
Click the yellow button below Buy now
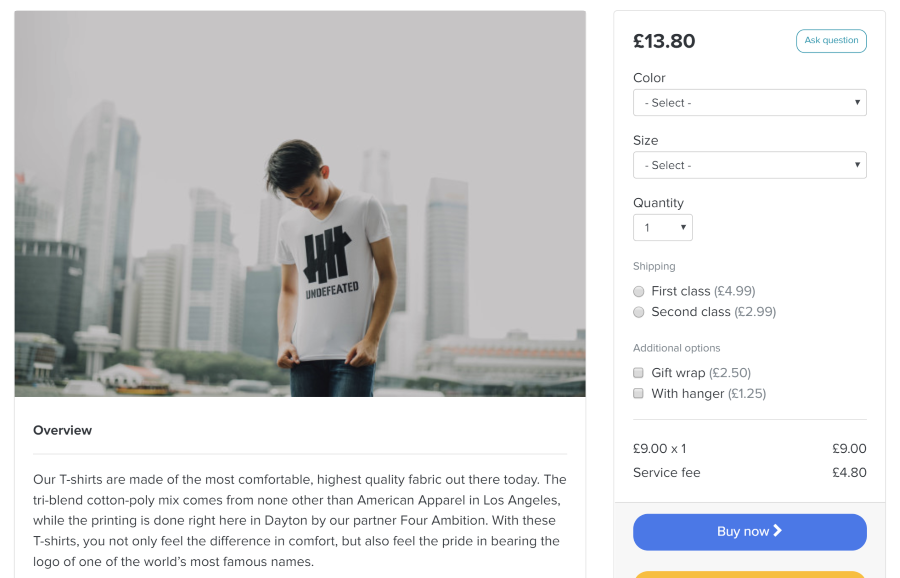tap(749, 574)
